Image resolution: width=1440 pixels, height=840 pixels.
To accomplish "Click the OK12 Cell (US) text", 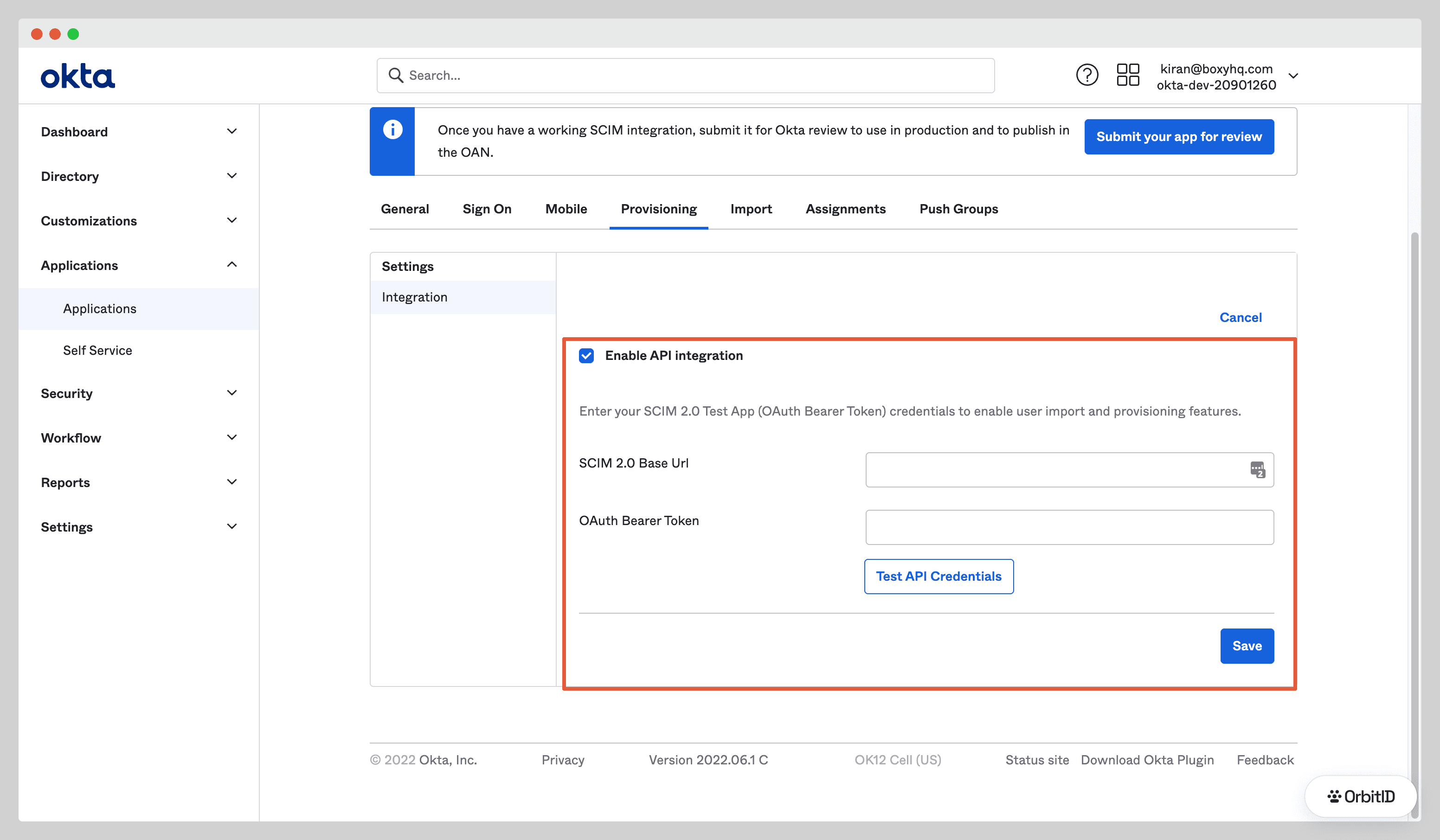I will [898, 760].
